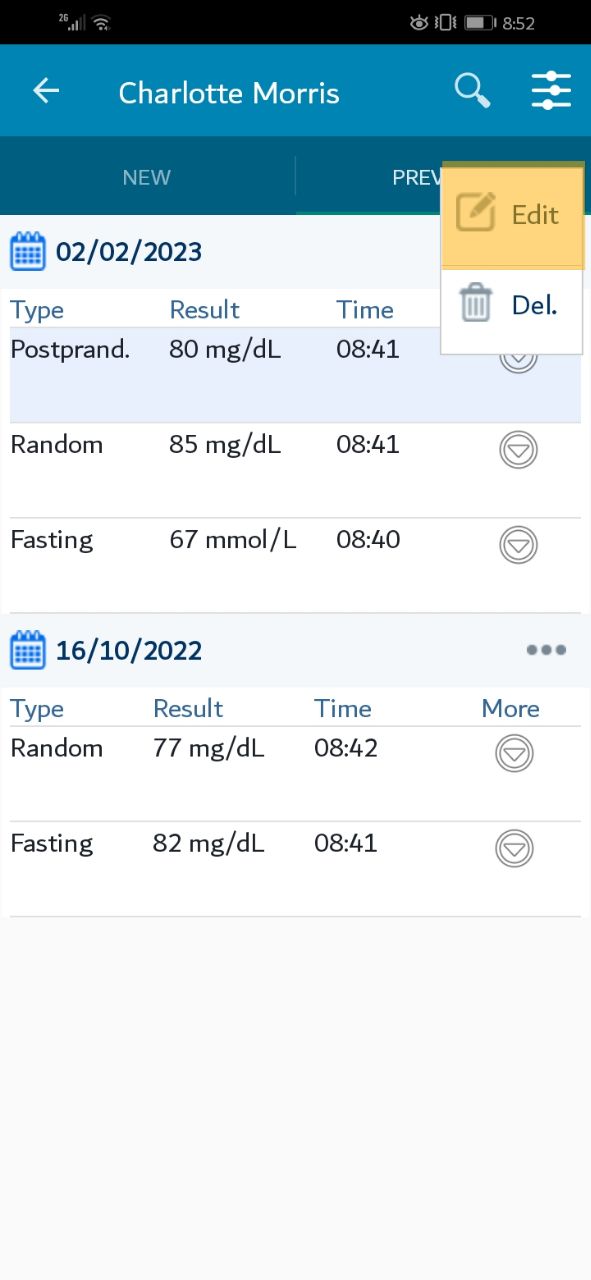
Task: Open search with the magnifier icon
Action: tap(472, 91)
